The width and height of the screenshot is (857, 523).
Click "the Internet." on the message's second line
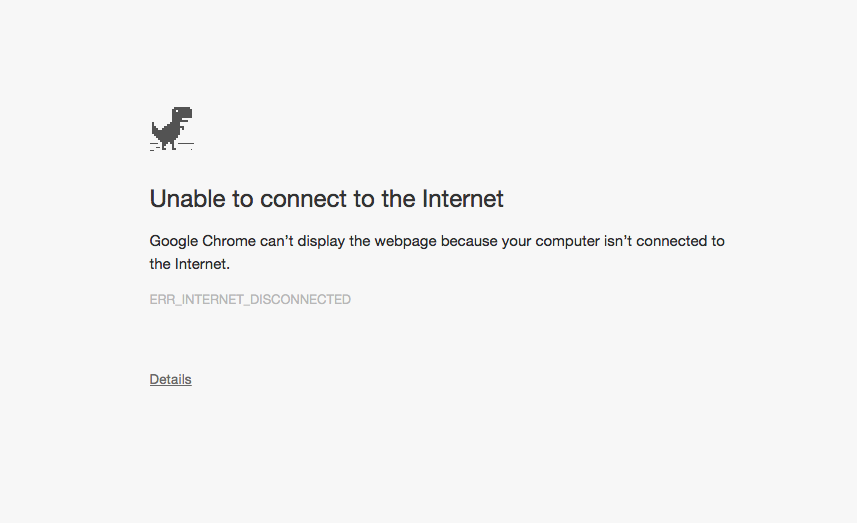coord(190,265)
